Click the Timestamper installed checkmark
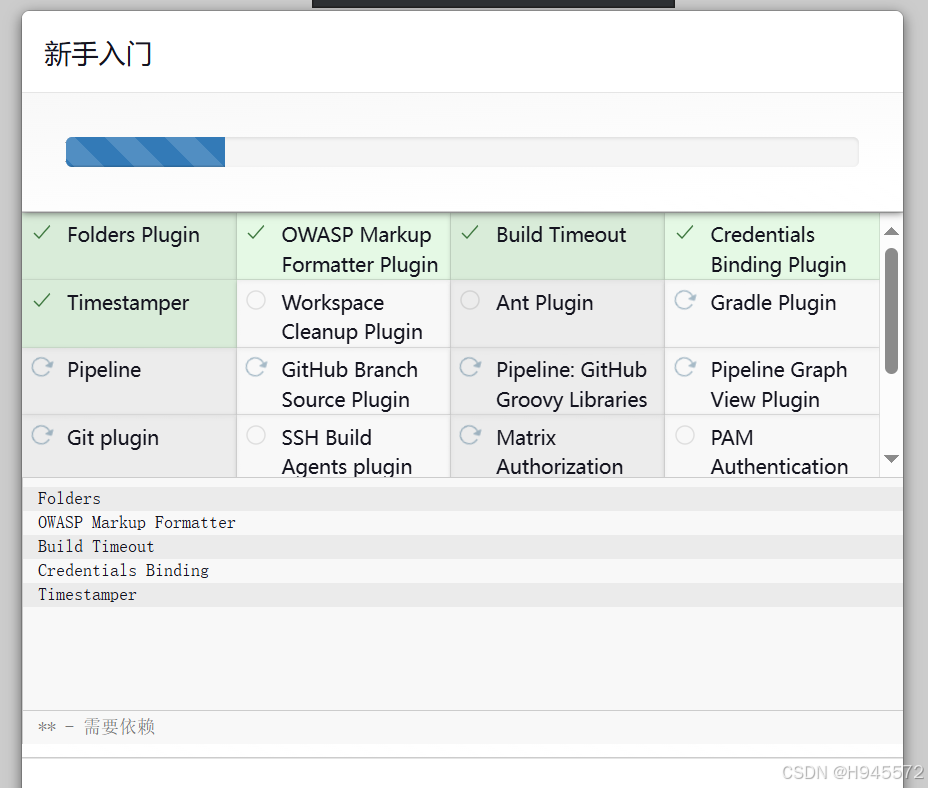 [42, 301]
